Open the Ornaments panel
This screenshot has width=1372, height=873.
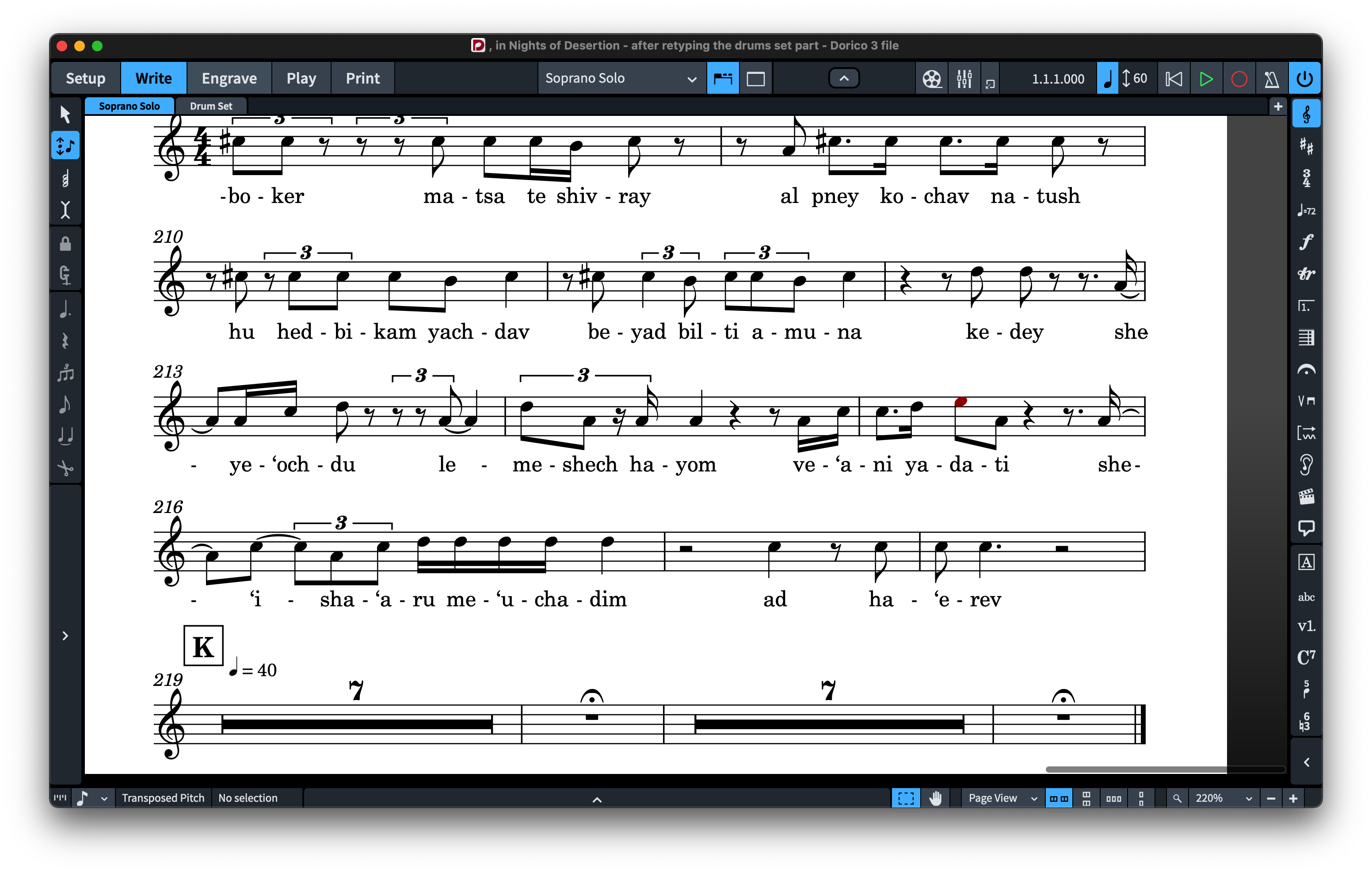(x=1306, y=274)
